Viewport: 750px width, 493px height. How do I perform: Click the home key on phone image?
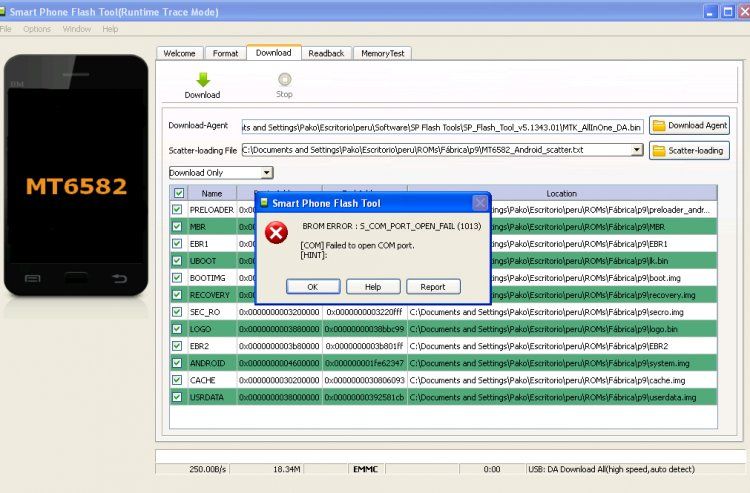coord(76,278)
